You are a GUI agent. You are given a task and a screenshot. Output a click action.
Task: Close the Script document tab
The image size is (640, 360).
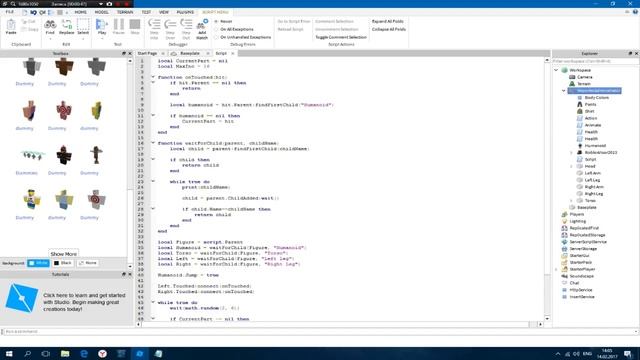[x=233, y=53]
